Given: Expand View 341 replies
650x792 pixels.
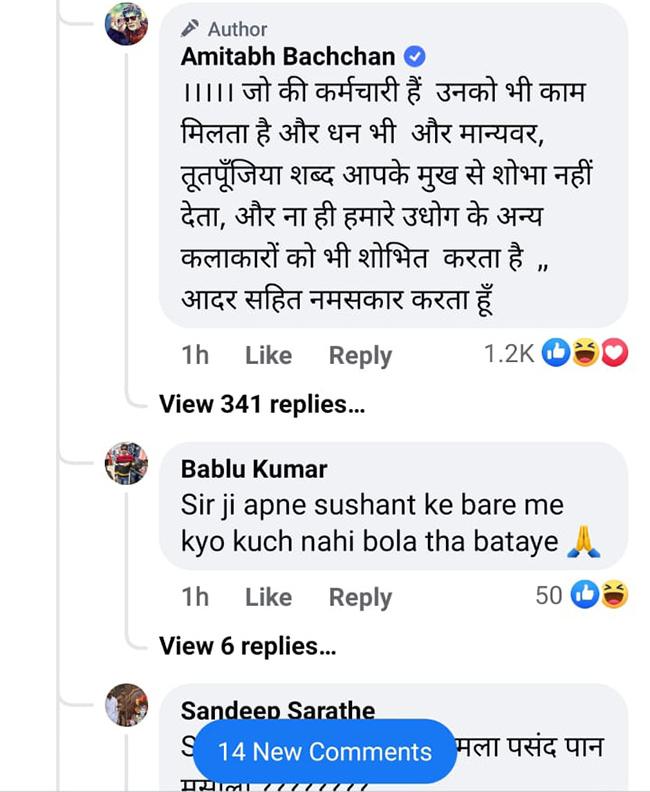Looking at the screenshot, I should [x=262, y=404].
